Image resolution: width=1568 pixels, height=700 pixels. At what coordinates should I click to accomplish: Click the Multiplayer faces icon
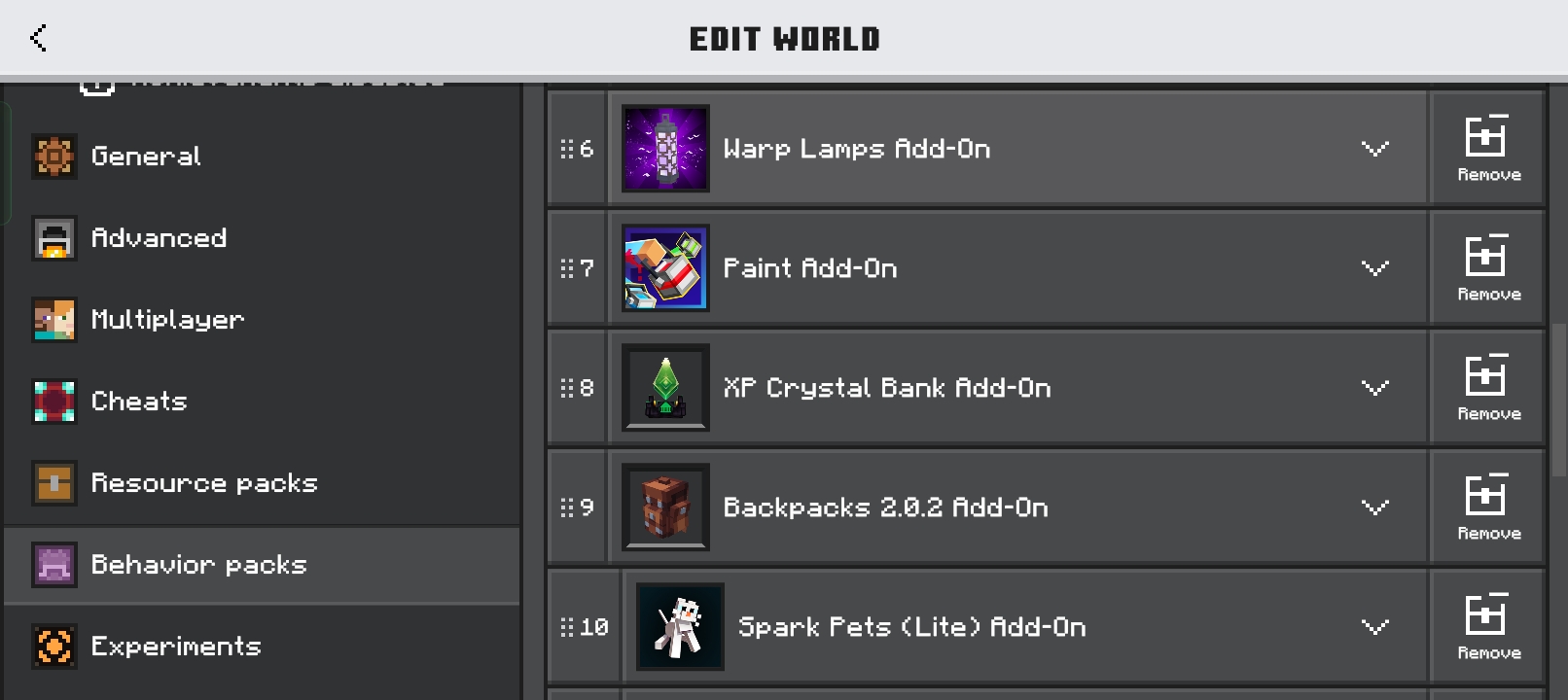click(54, 320)
